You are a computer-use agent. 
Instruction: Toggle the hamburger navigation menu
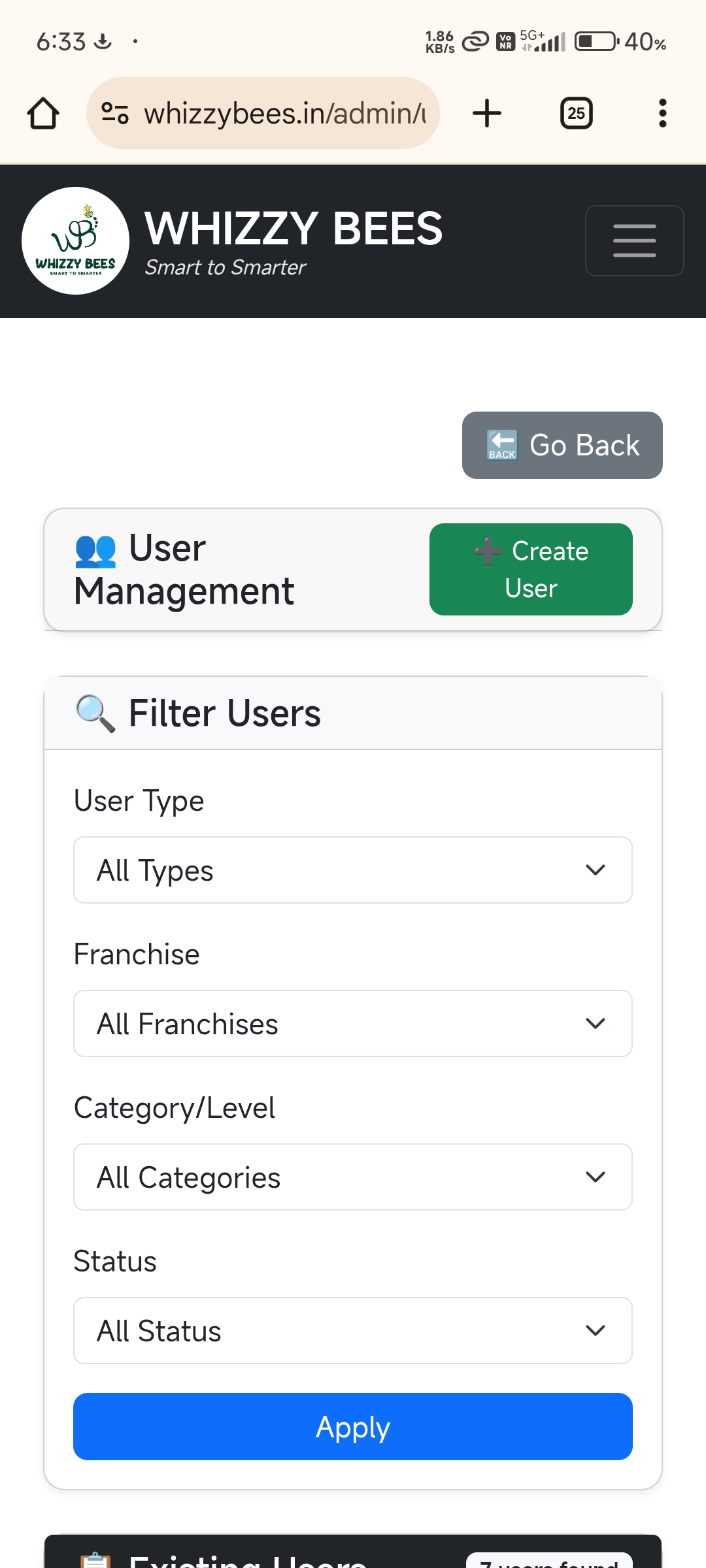[634, 240]
